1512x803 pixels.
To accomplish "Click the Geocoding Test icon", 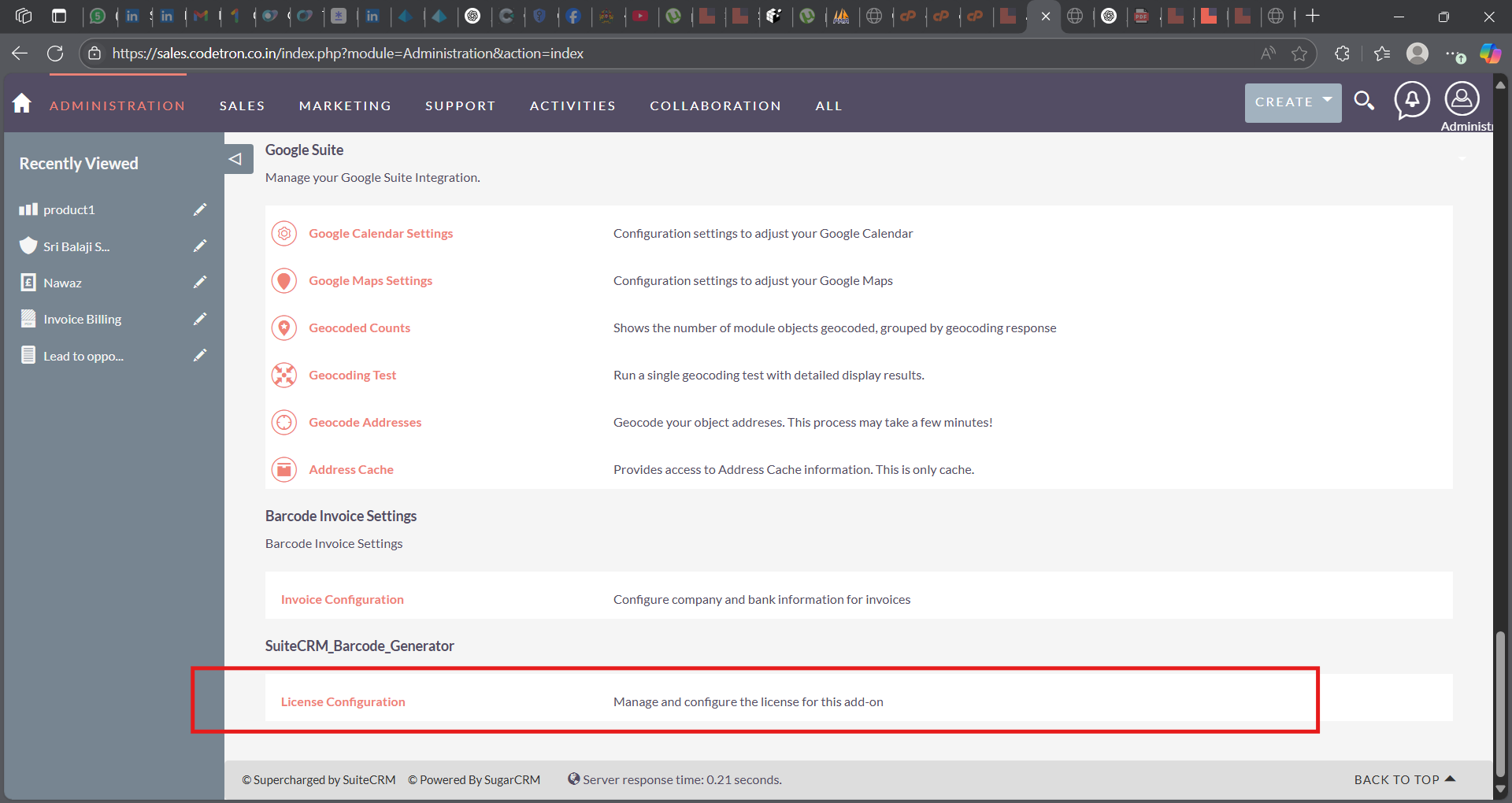I will pos(284,376).
